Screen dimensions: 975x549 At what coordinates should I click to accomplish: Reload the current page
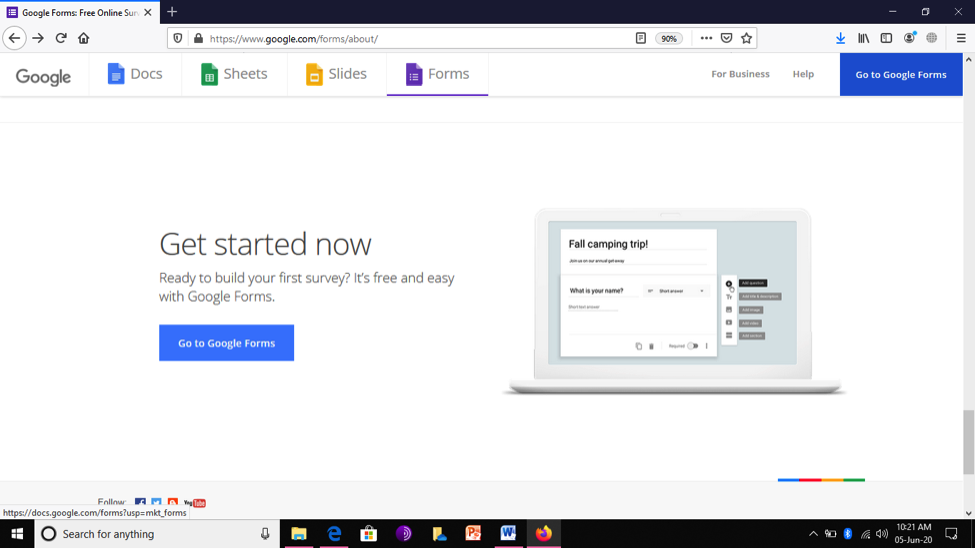coord(61,38)
